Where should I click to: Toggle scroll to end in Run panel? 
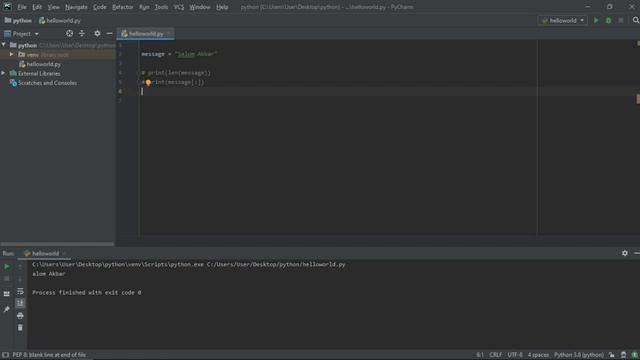(20, 303)
